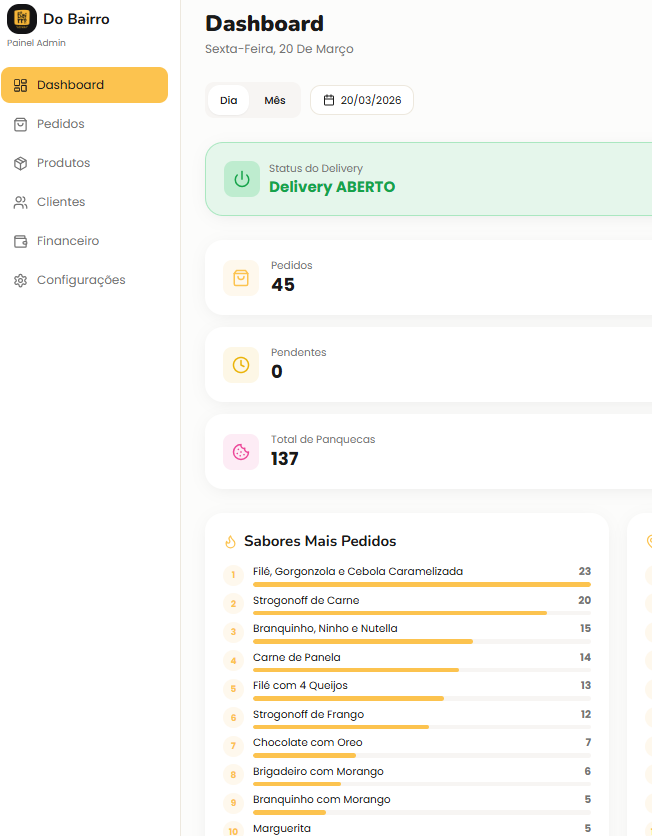Open the 20/03/2026 date picker
Viewport: 652px width, 836px height.
click(x=362, y=100)
